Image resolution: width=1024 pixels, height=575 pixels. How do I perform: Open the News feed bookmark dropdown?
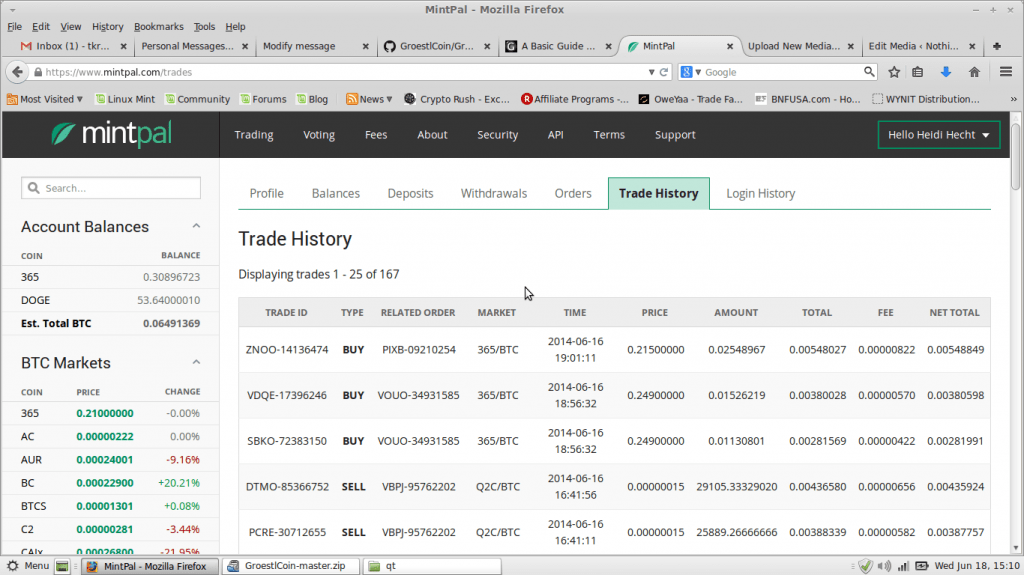(x=369, y=99)
